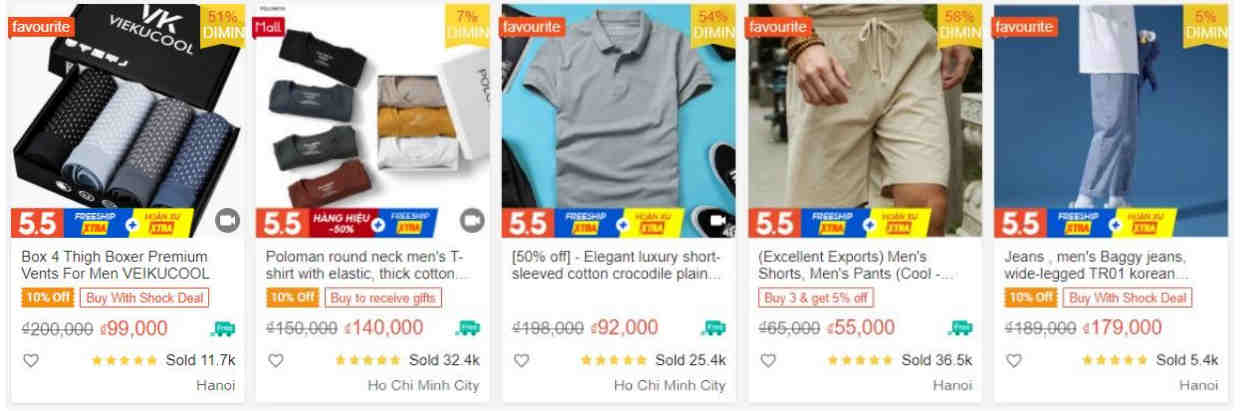The width and height of the screenshot is (1243, 411).
Task: Click heart icon on Men's Shorts listing
Action: point(768,360)
